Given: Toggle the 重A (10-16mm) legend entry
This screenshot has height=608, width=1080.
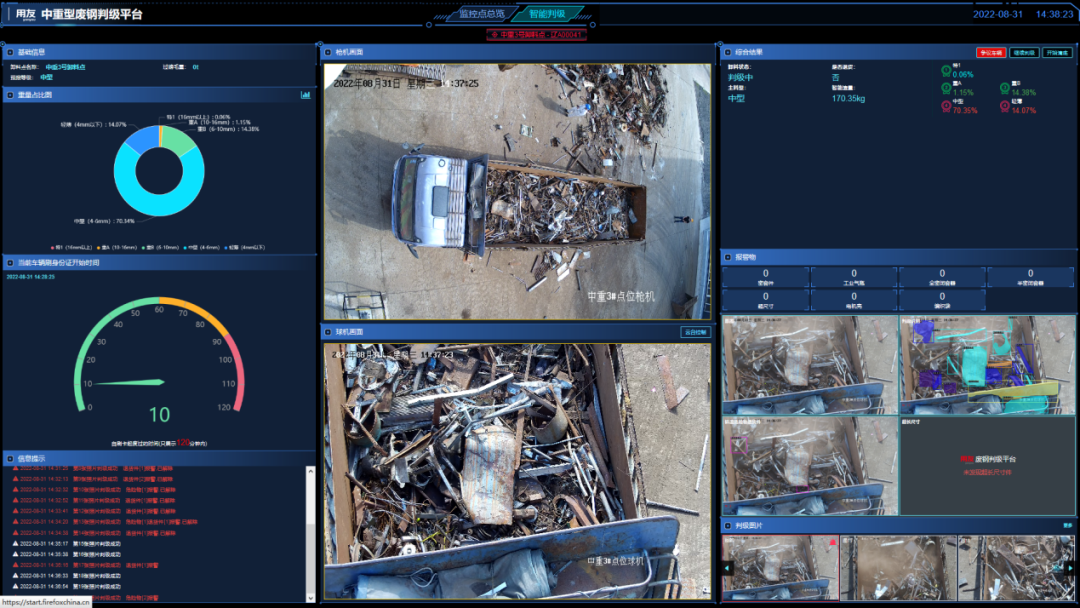Looking at the screenshot, I should [x=116, y=248].
